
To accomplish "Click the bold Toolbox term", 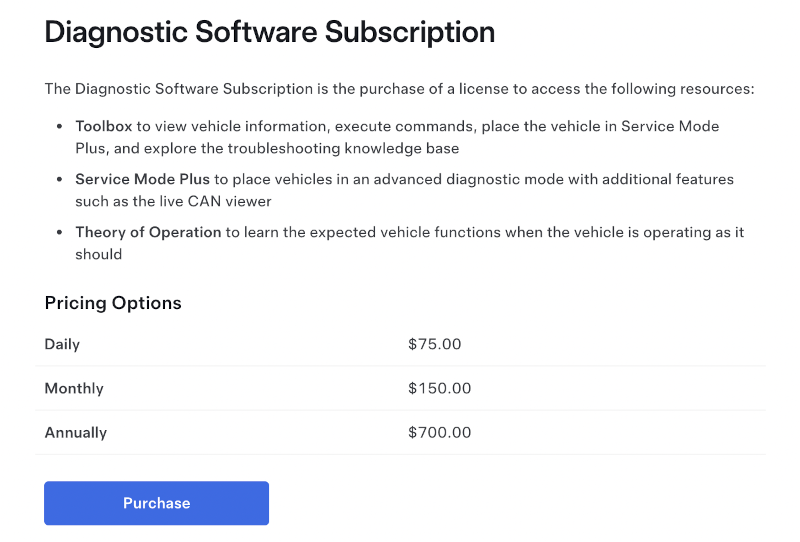I will pos(104,126).
